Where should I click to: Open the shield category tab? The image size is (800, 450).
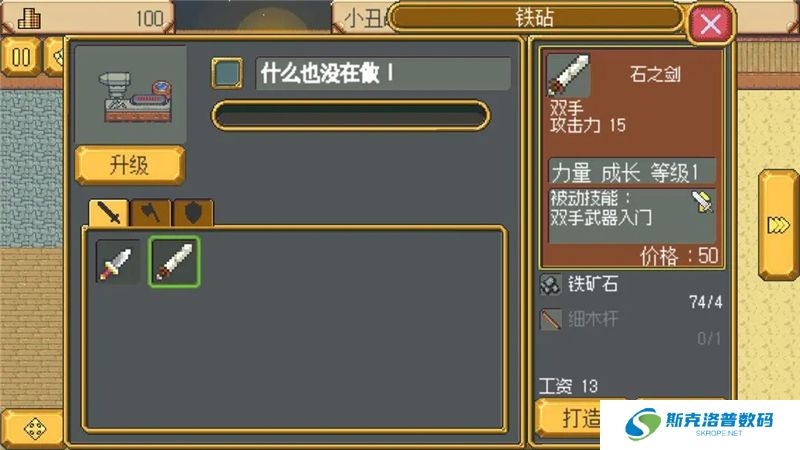click(193, 213)
